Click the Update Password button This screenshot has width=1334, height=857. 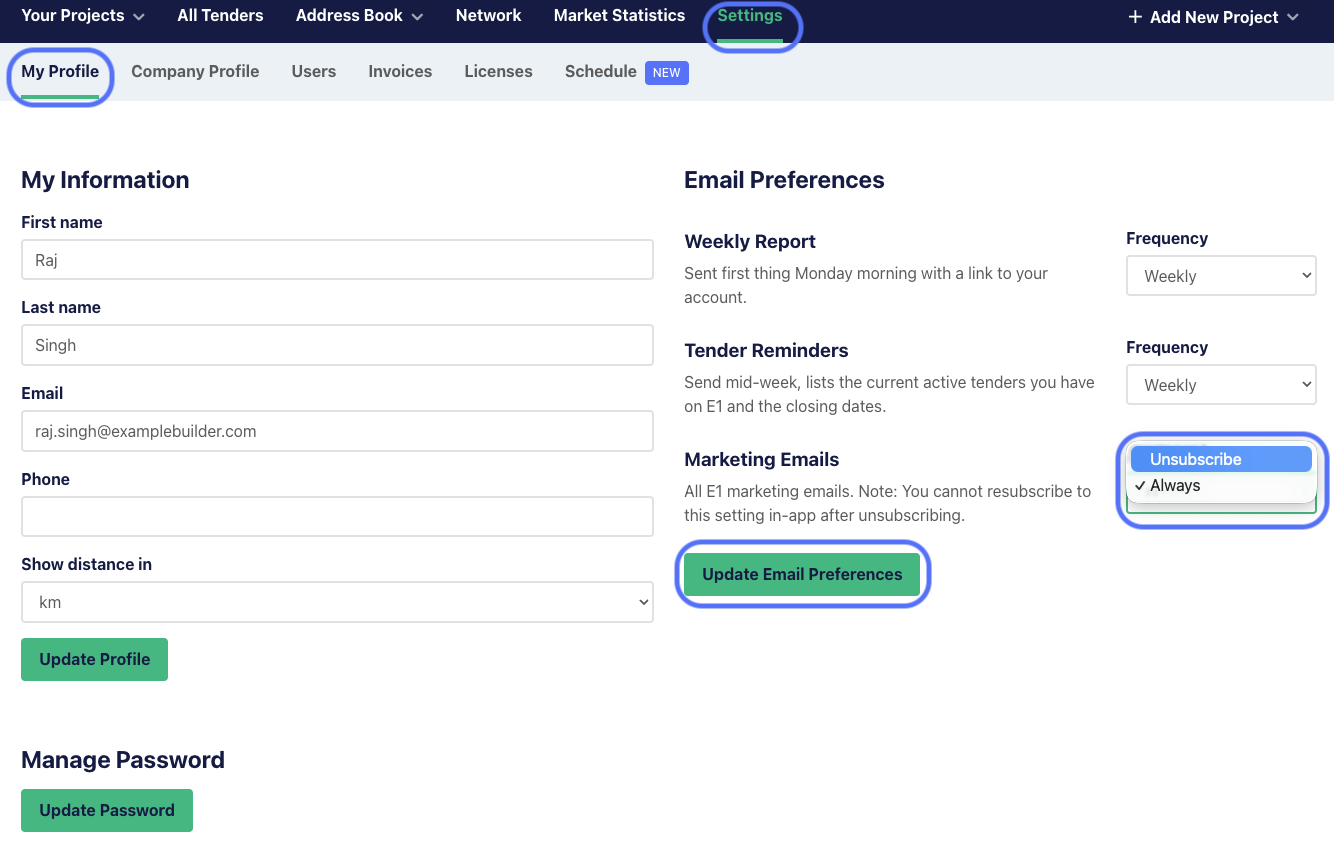coord(107,811)
